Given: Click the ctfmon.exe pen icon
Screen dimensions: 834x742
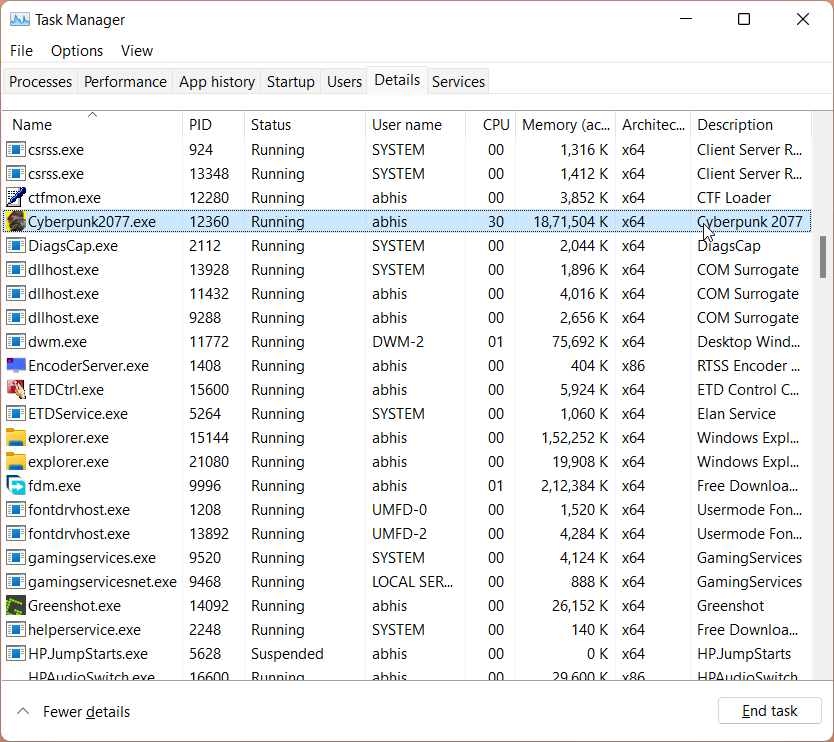Looking at the screenshot, I should 16,198.
